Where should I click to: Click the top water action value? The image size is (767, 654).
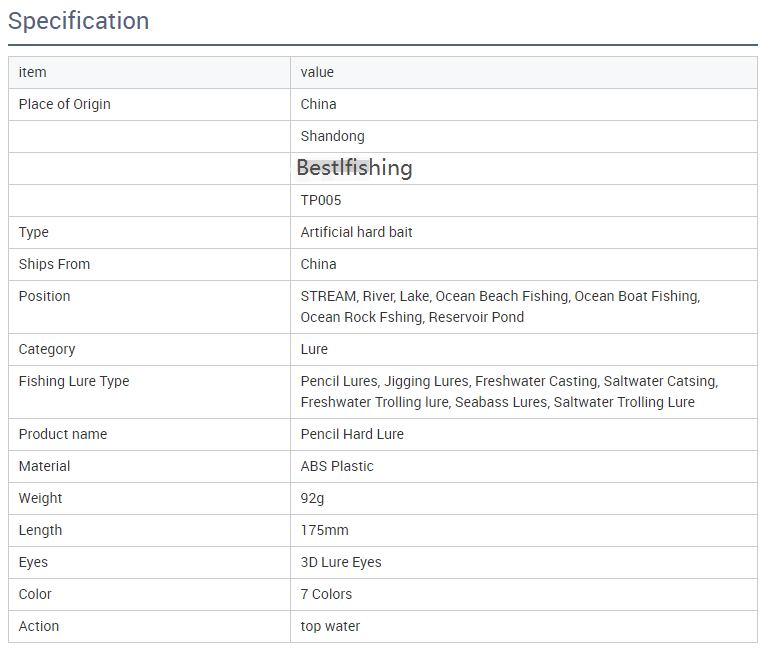330,627
